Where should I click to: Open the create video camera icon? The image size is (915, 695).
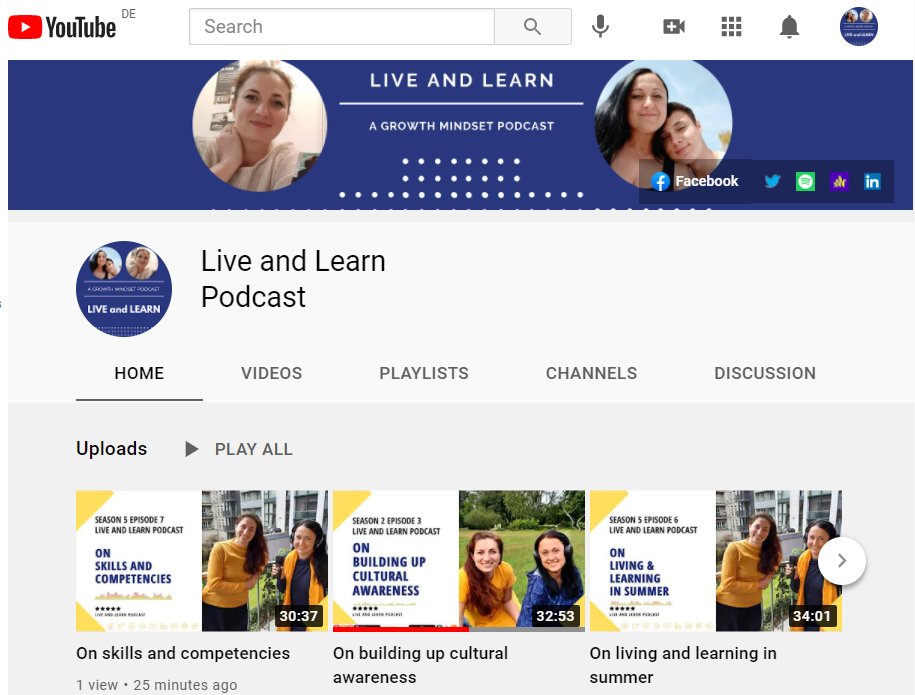tap(673, 27)
